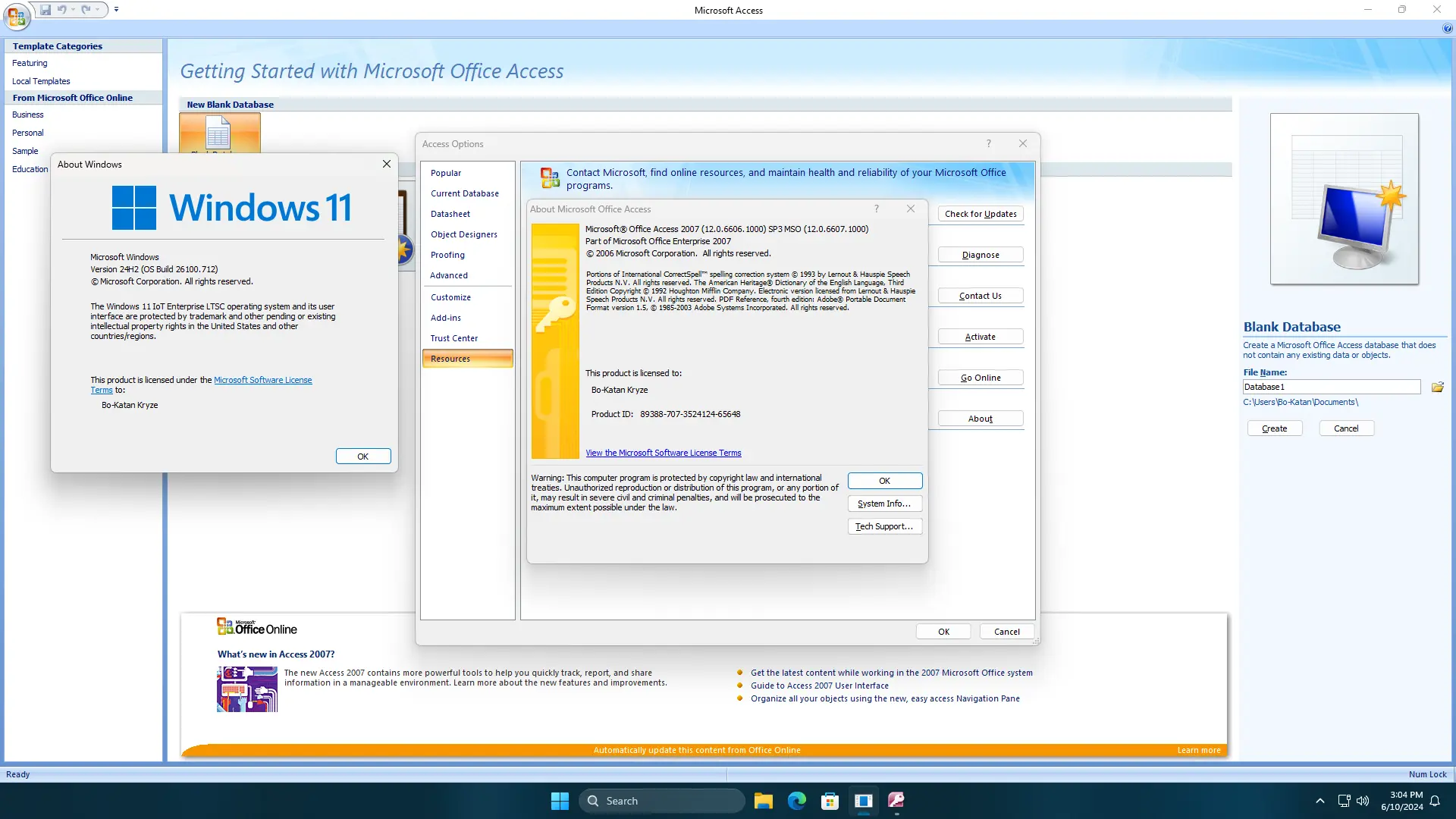
Task: Click the Access Help question mark icon
Action: coord(1447,29)
